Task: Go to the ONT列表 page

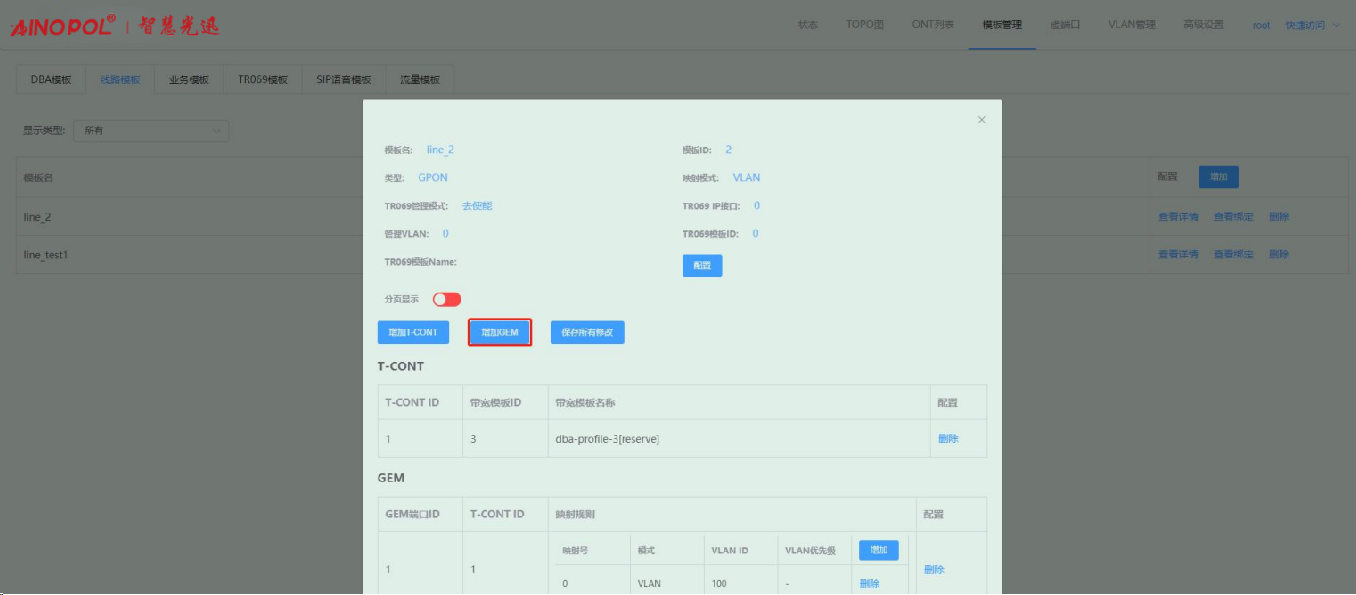Action: pyautogui.click(x=932, y=25)
